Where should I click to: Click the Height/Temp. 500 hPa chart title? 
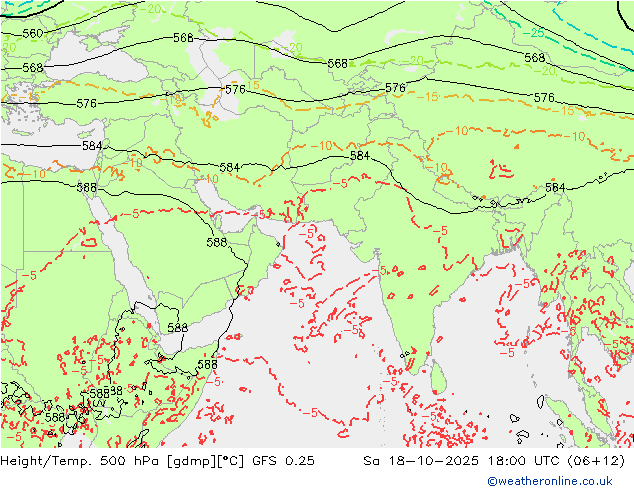pos(157,461)
